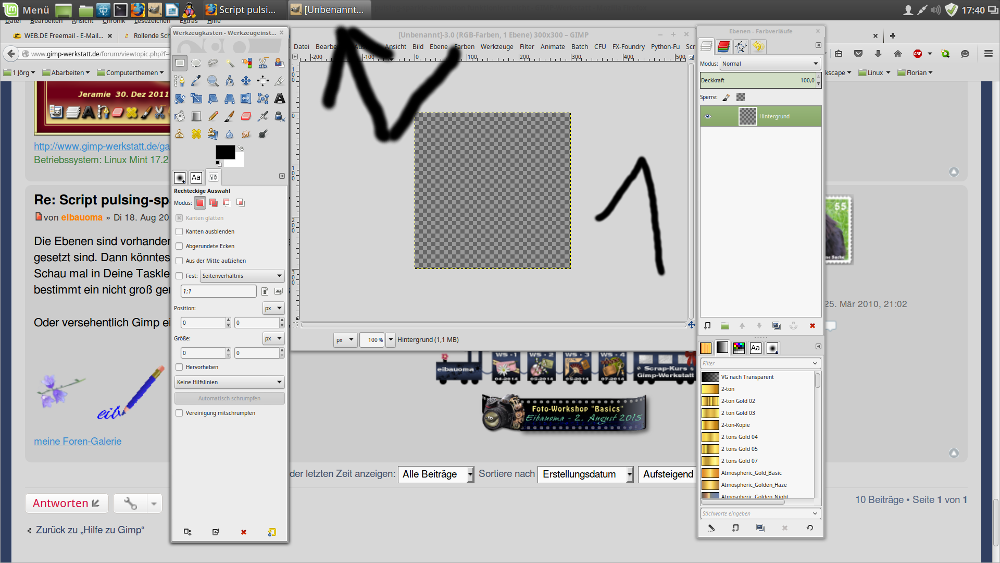This screenshot has height=563, width=1000.
Task: Click the refresh gradients icon
Action: click(810, 528)
